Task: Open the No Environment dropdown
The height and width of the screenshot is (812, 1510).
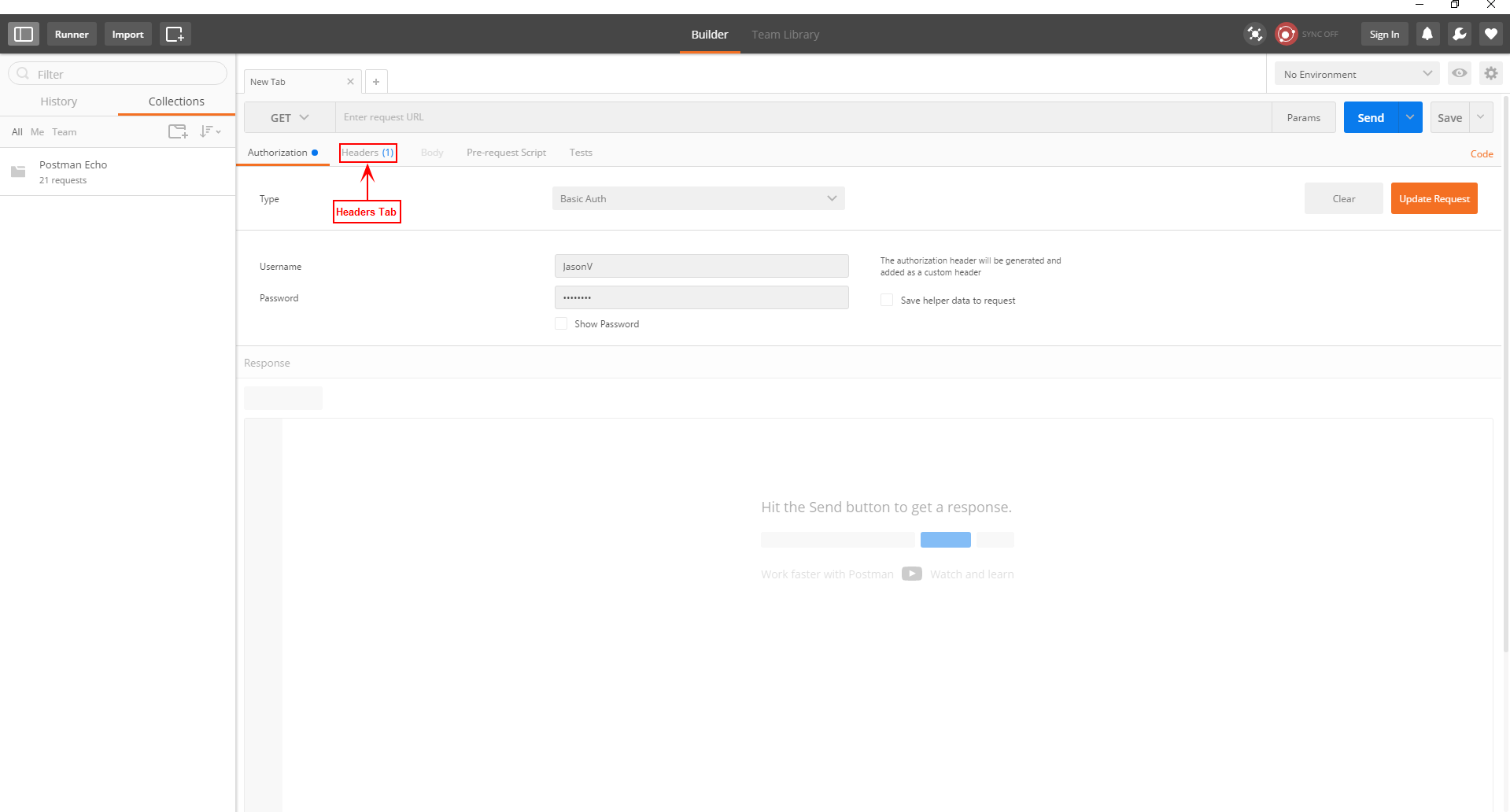Action: click(1357, 74)
